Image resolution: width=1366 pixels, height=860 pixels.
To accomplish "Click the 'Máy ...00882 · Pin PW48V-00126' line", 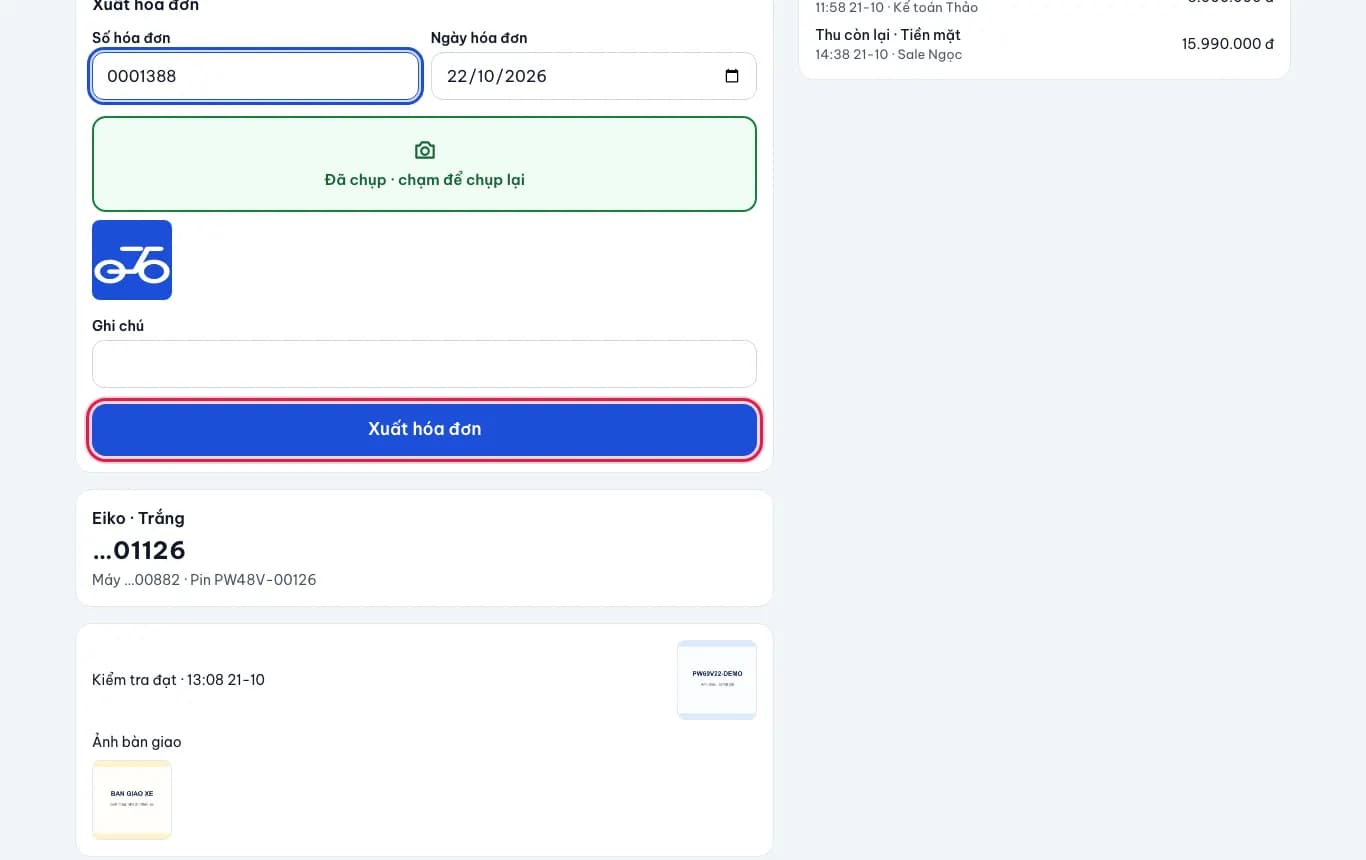I will 204,580.
